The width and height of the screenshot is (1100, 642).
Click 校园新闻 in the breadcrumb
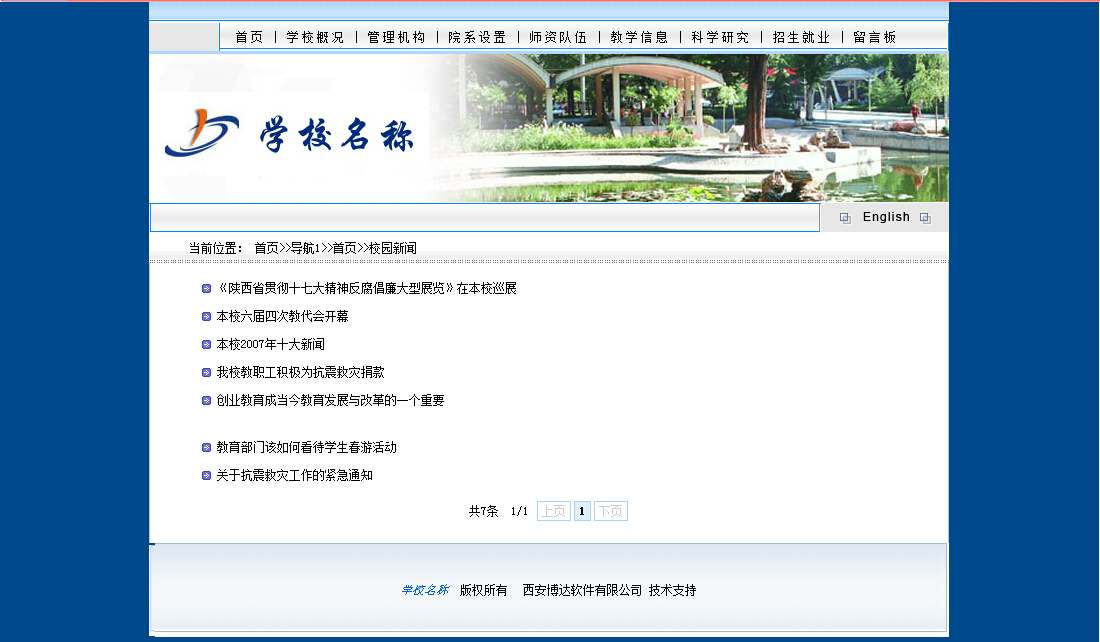(393, 248)
